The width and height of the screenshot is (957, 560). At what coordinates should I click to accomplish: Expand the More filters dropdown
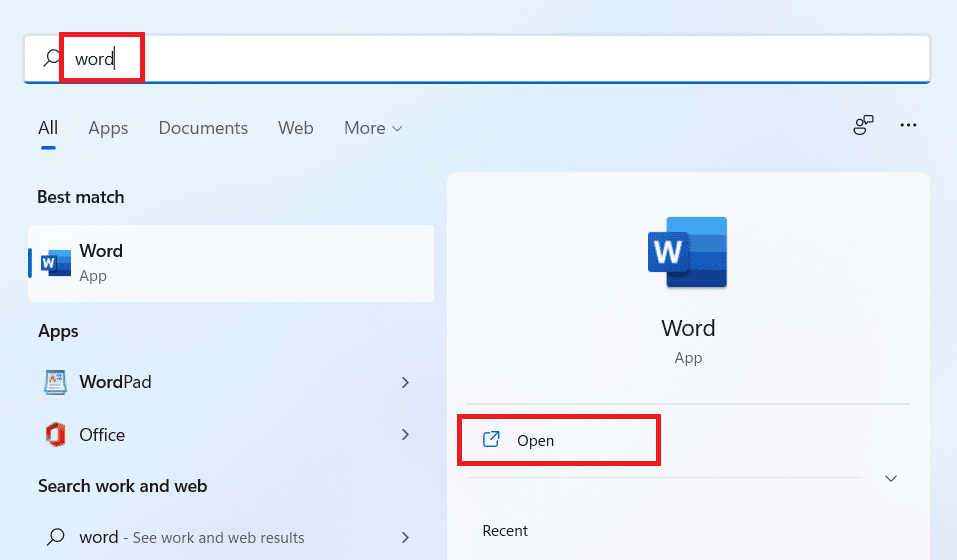(x=373, y=128)
